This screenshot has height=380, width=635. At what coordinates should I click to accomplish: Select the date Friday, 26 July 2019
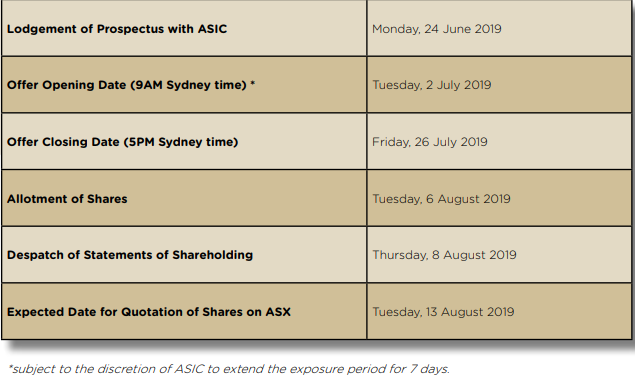point(430,142)
